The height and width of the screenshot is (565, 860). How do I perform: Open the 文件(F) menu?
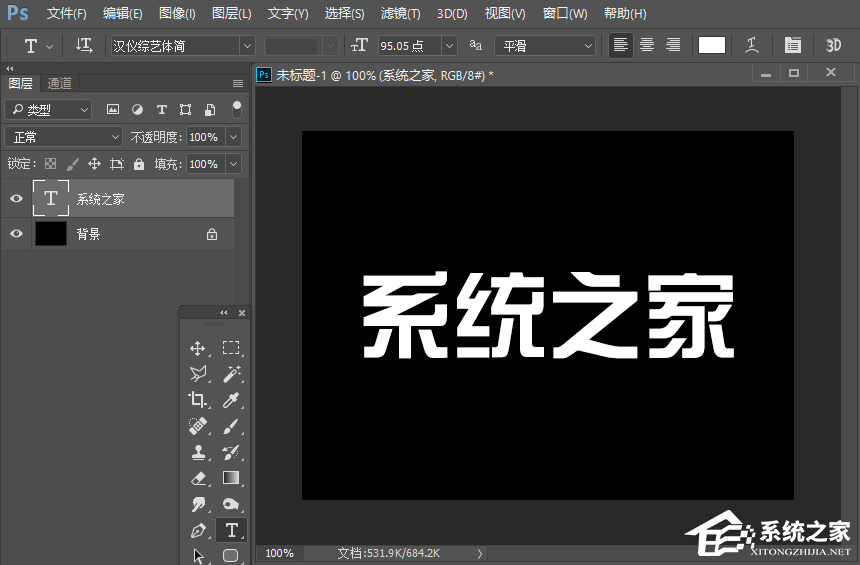coord(66,13)
